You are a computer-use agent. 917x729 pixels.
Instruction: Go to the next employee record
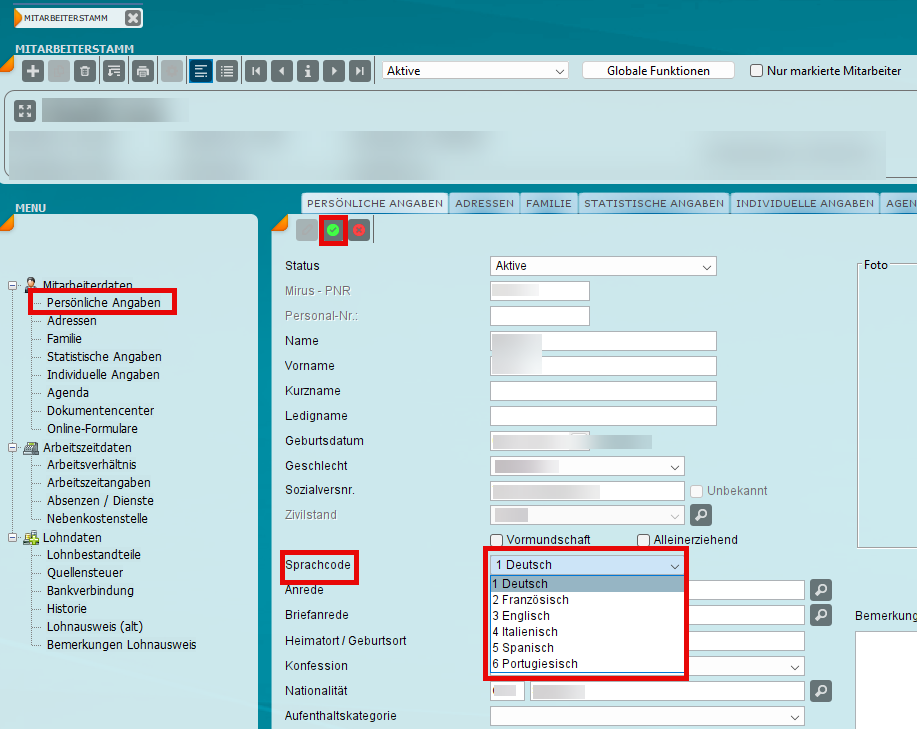[x=334, y=71]
